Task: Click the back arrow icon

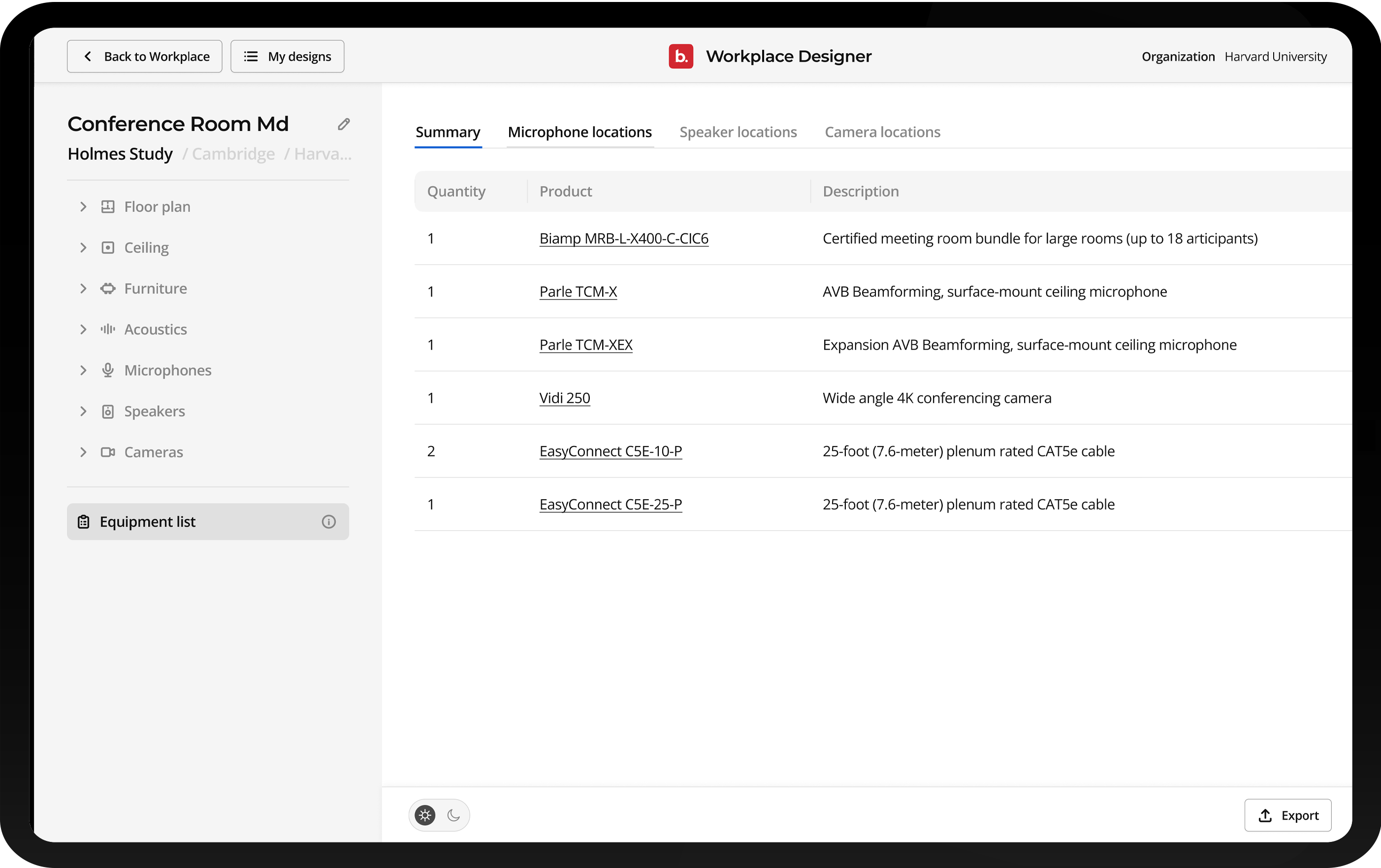Action: tap(88, 56)
